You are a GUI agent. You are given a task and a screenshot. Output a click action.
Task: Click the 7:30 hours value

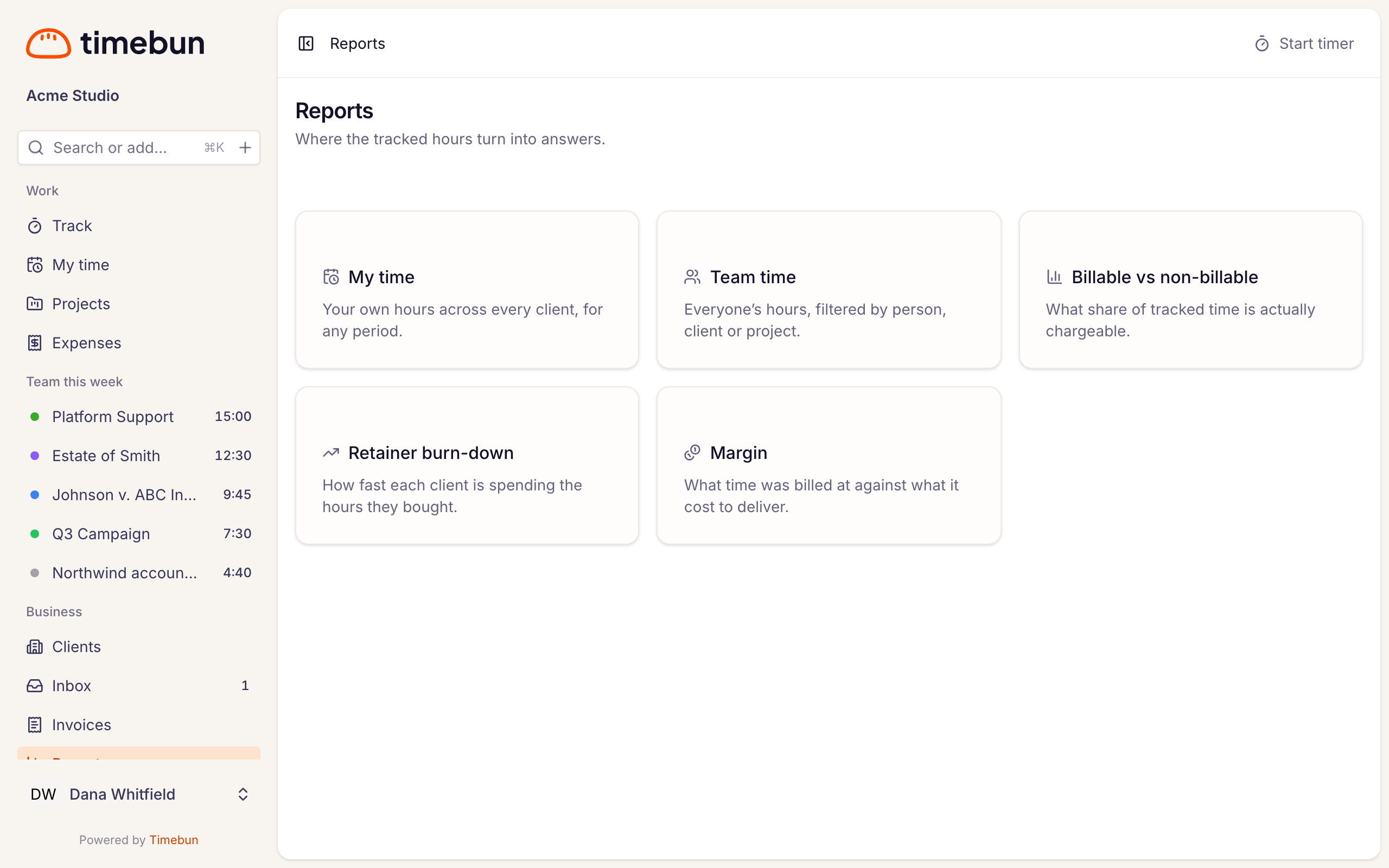coord(237,533)
